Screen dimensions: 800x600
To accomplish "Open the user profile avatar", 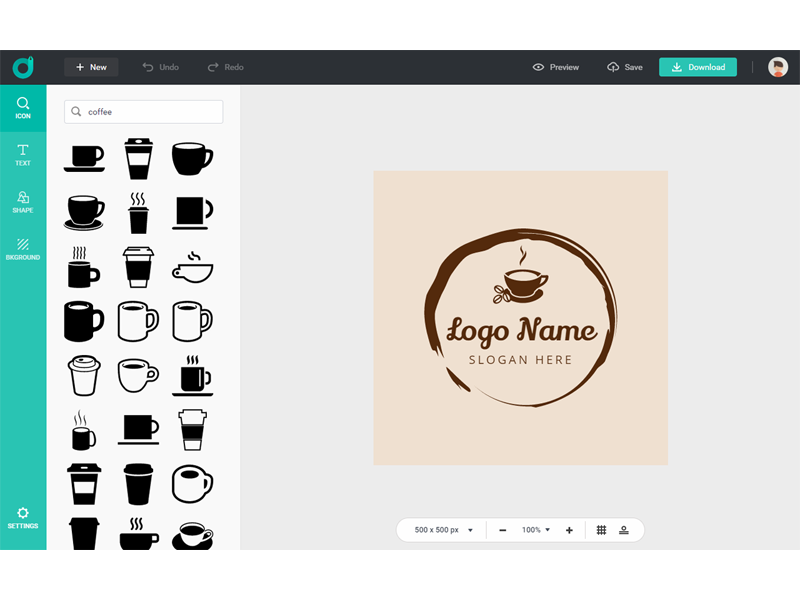I will pyautogui.click(x=778, y=67).
